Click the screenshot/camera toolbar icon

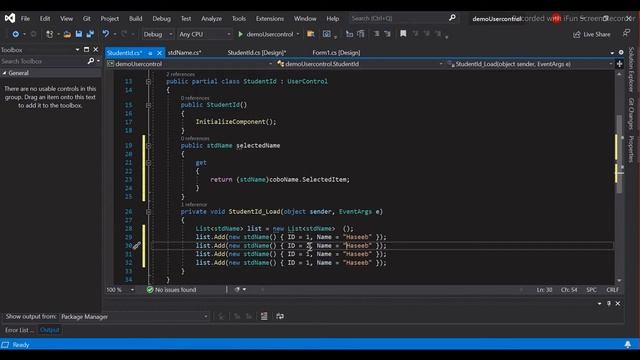coord(327,34)
